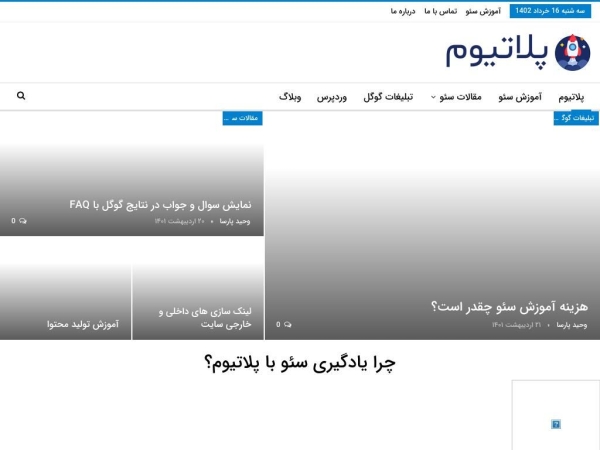This screenshot has height=450, width=600.
Task: Open the تماس با ما link
Action: (x=440, y=11)
